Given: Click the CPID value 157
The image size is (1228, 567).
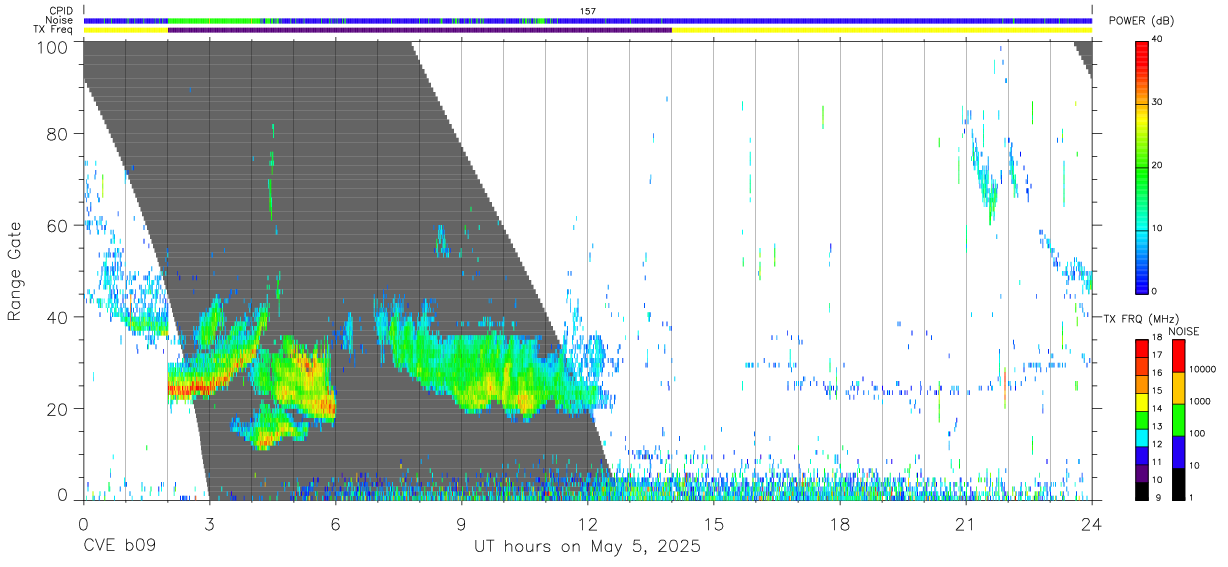Looking at the screenshot, I should click(x=587, y=11).
